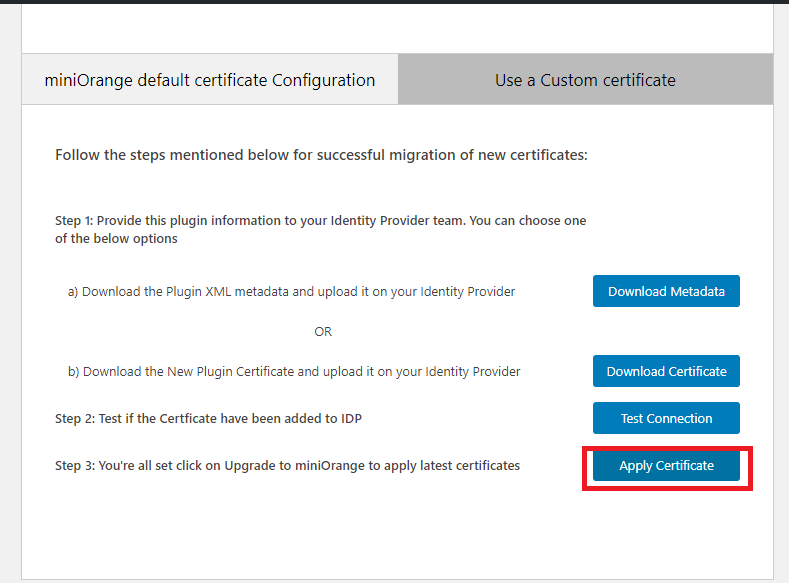The width and height of the screenshot is (789, 583).
Task: Run Test Connection for the IDP
Action: point(666,418)
